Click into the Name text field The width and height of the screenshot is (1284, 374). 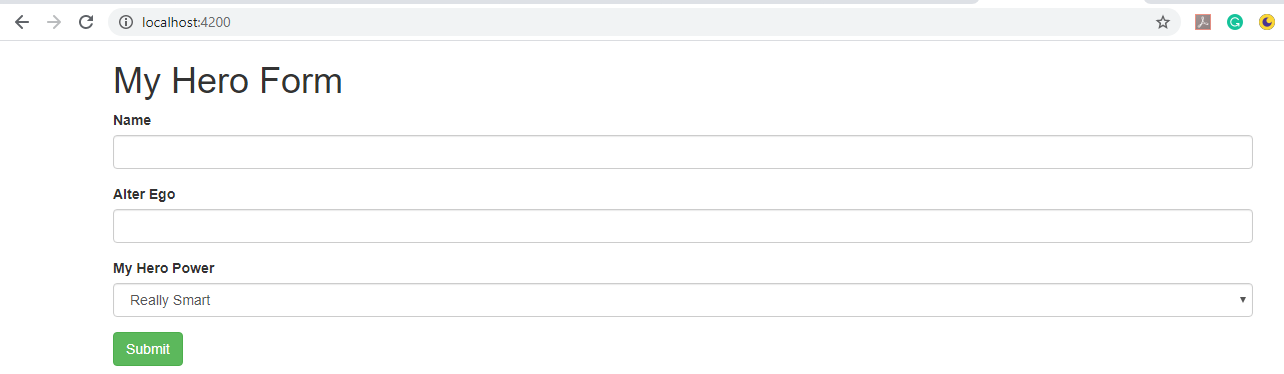[x=683, y=152]
